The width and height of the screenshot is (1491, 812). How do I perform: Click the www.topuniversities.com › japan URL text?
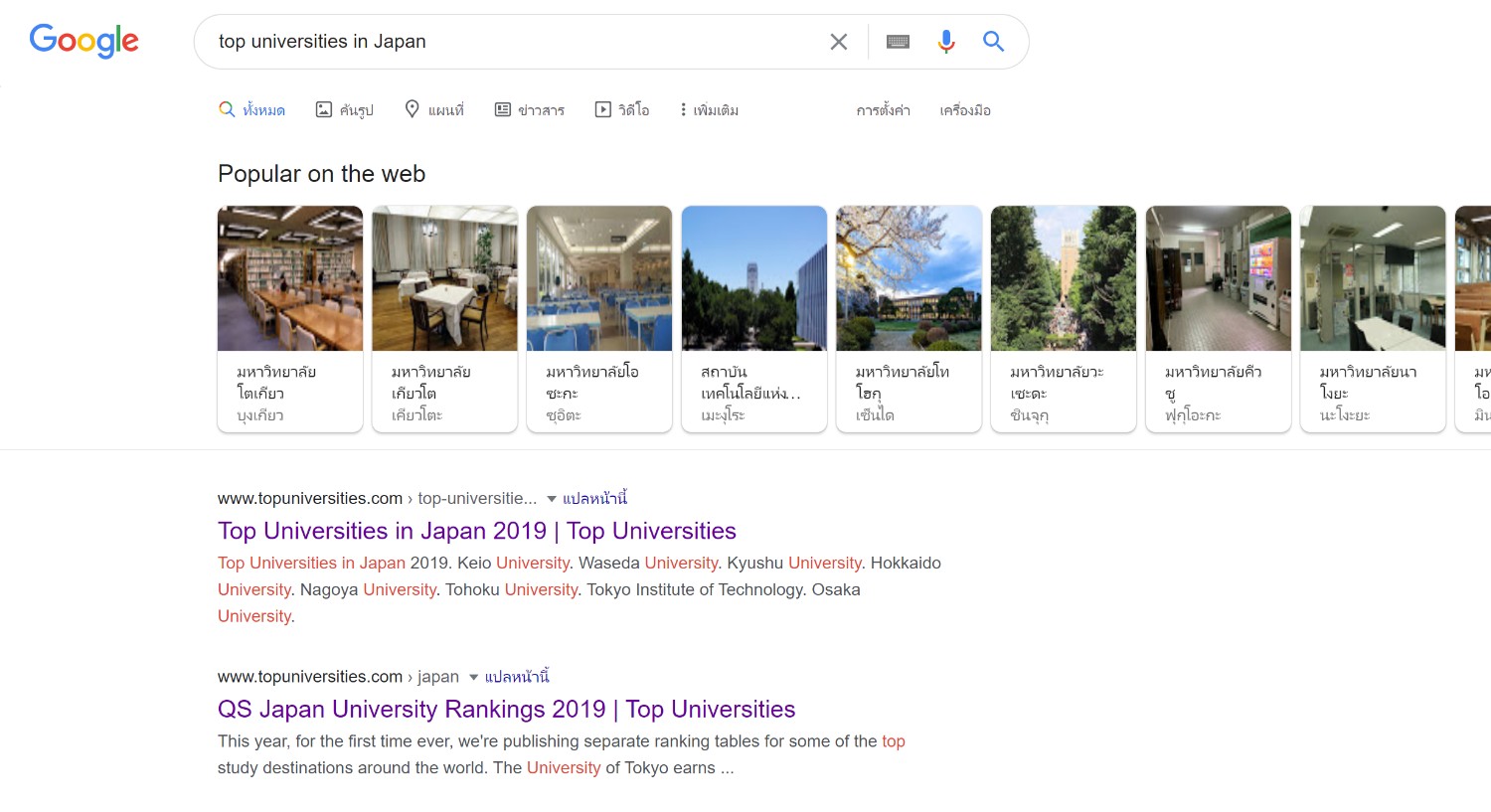coord(338,677)
